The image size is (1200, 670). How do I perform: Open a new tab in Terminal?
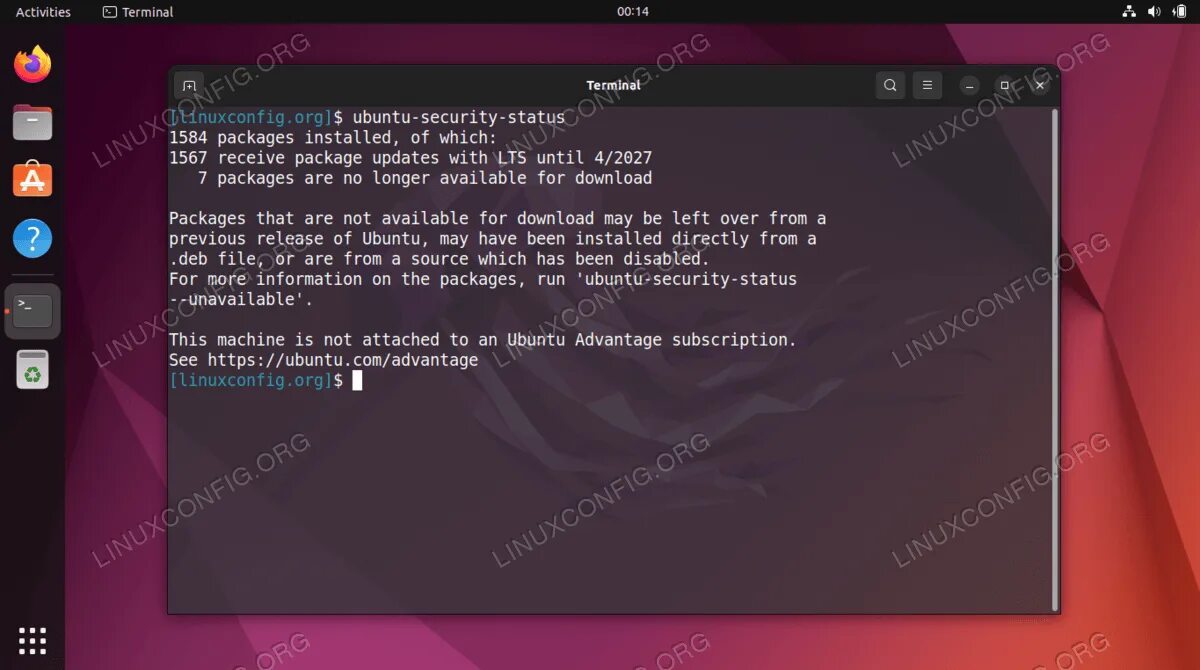pos(188,85)
